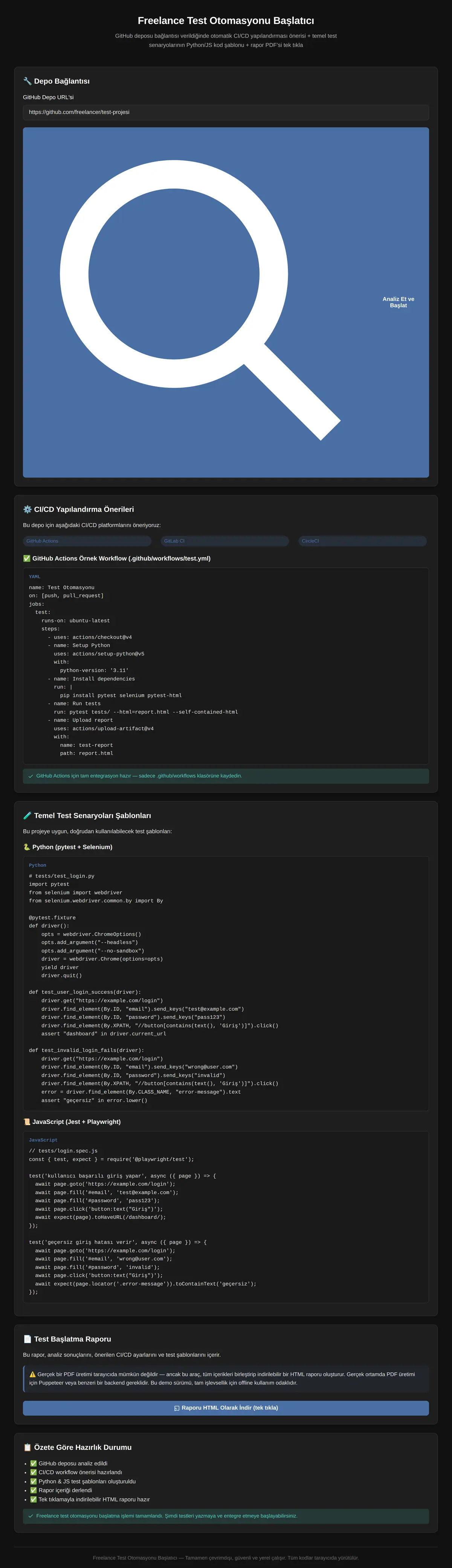Select the CircleCI platform chip
Image resolution: width=452 pixels, height=1568 pixels.
(362, 541)
